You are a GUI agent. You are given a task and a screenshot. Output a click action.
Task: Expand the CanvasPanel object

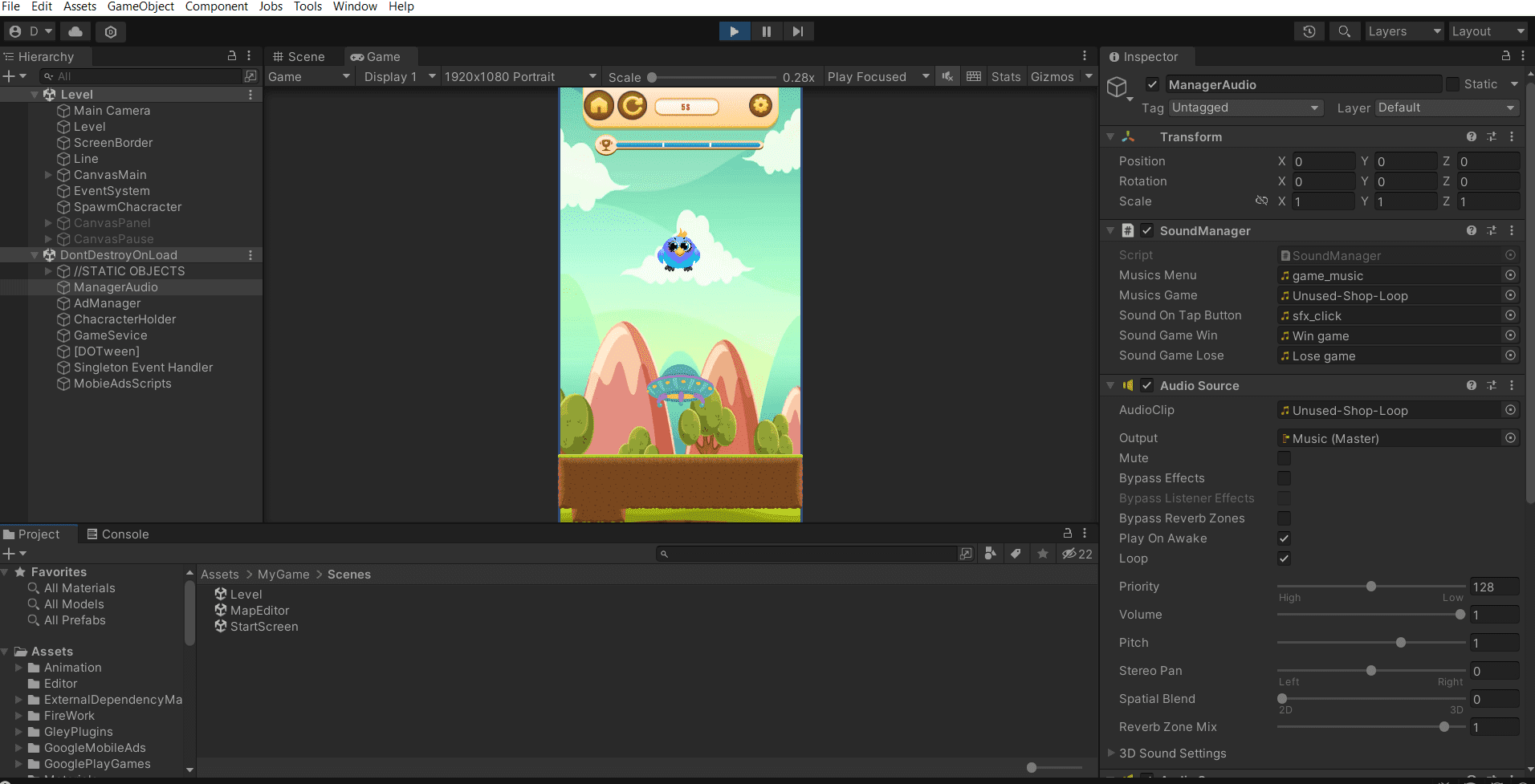[x=48, y=223]
